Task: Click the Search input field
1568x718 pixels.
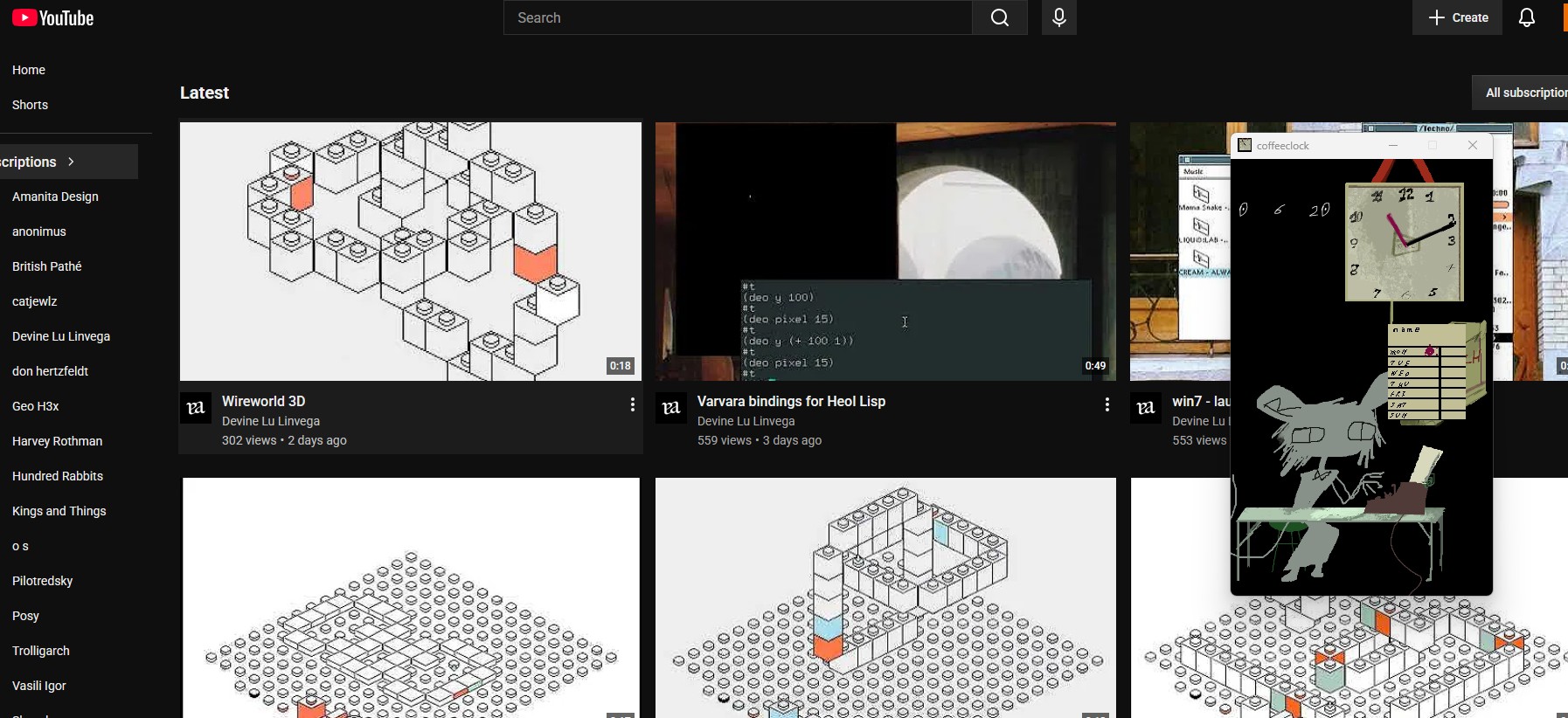Action: (738, 17)
